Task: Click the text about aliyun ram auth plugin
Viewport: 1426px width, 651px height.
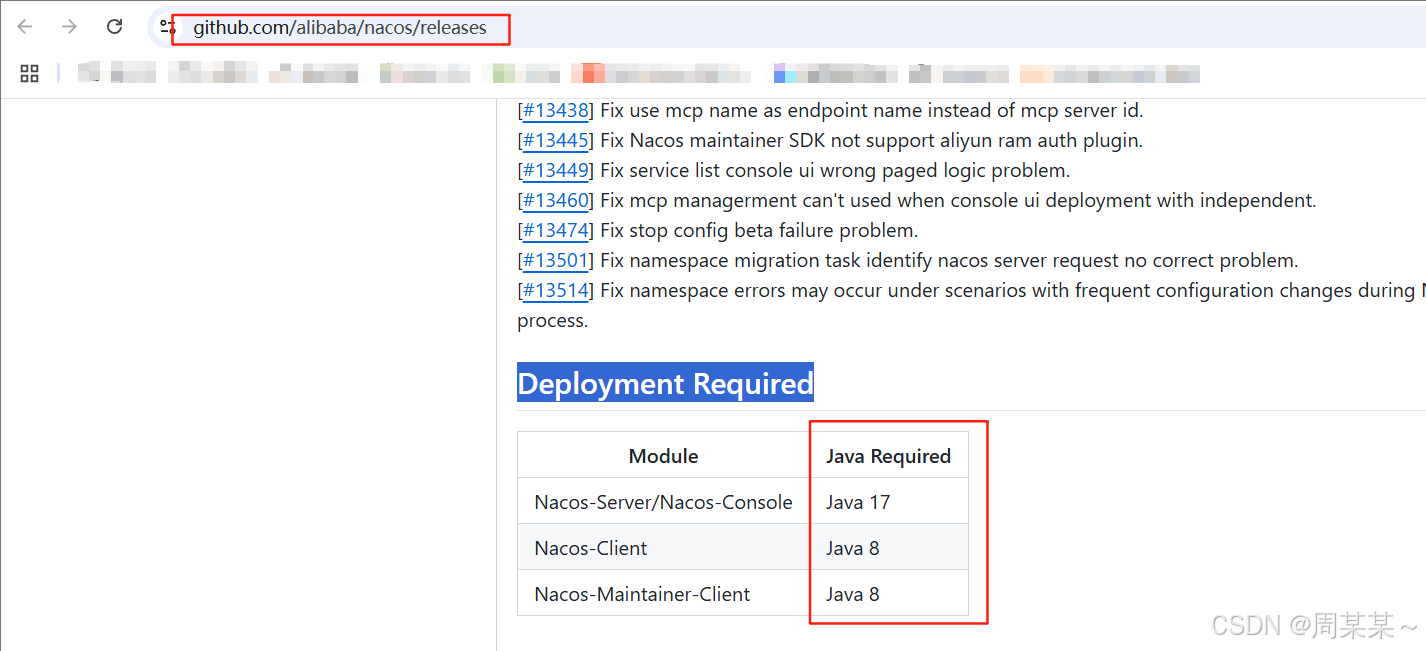Action: tap(871, 140)
